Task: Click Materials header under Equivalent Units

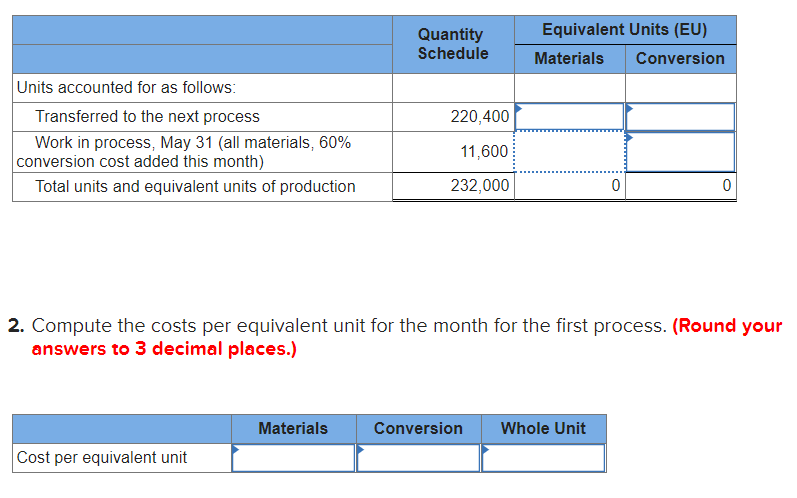Action: [569, 58]
